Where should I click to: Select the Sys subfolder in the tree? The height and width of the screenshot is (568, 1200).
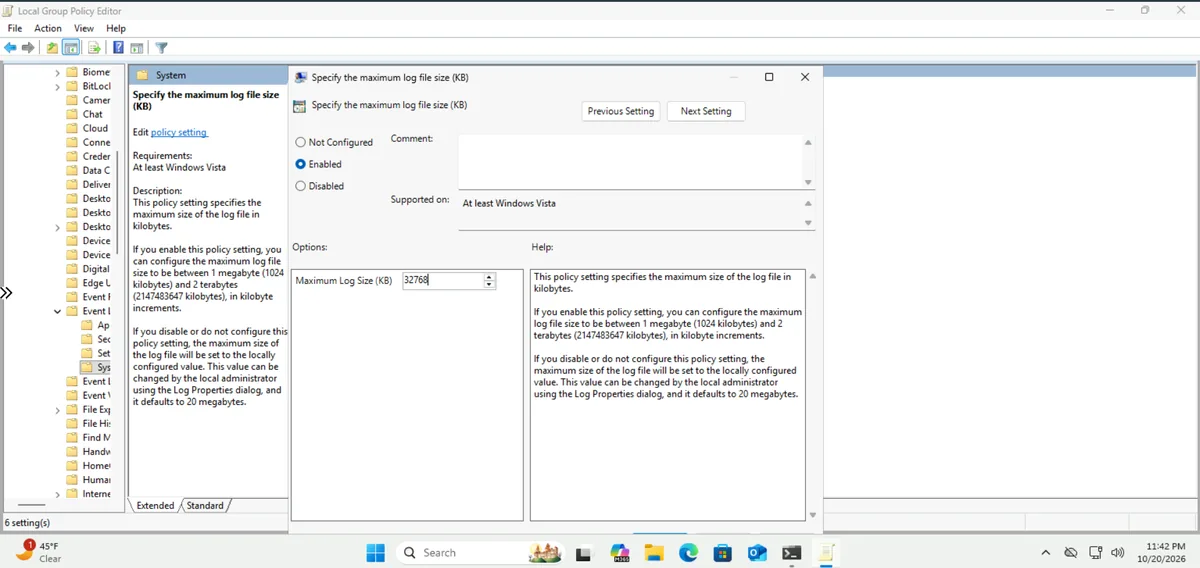(x=96, y=367)
